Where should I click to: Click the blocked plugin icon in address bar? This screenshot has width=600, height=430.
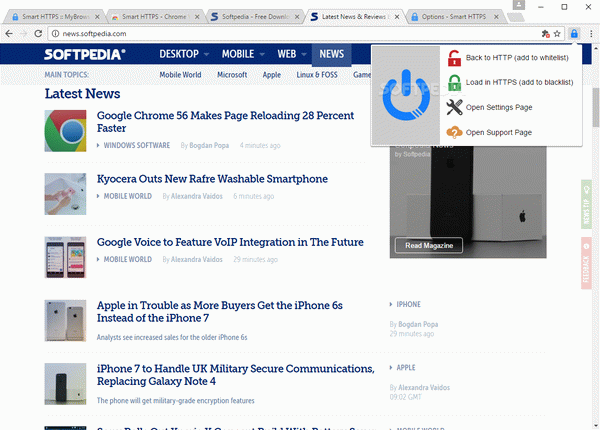545,34
